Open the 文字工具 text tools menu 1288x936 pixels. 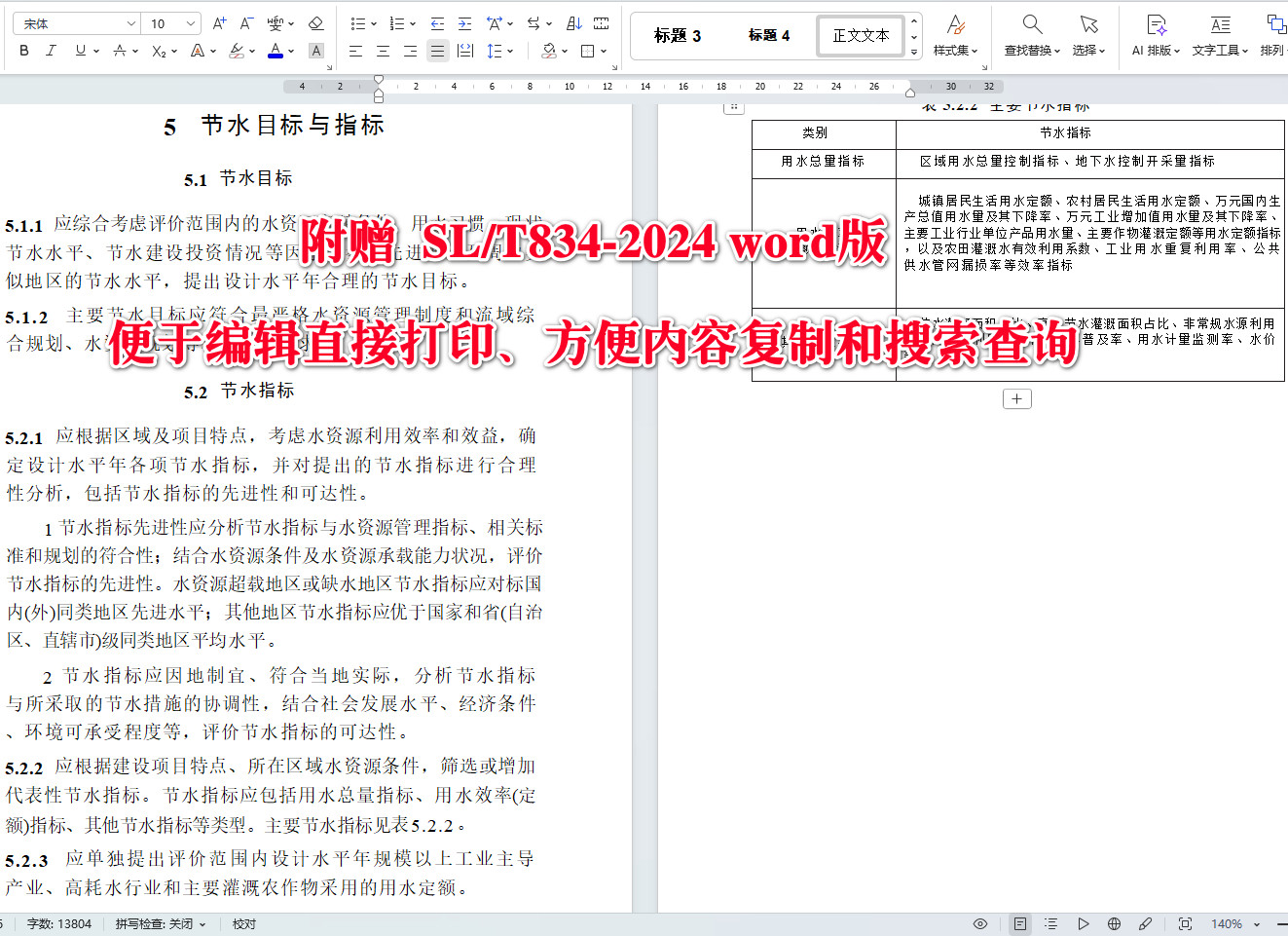(x=1220, y=35)
